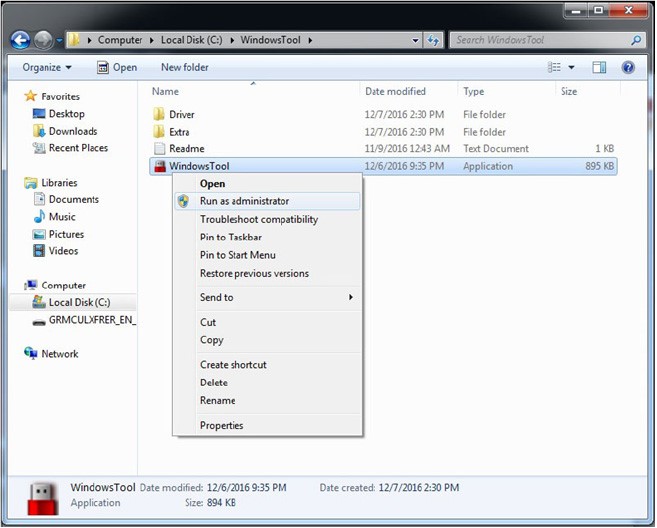The image size is (657, 528).
Task: Click the address bar refresh icon
Action: [433, 40]
